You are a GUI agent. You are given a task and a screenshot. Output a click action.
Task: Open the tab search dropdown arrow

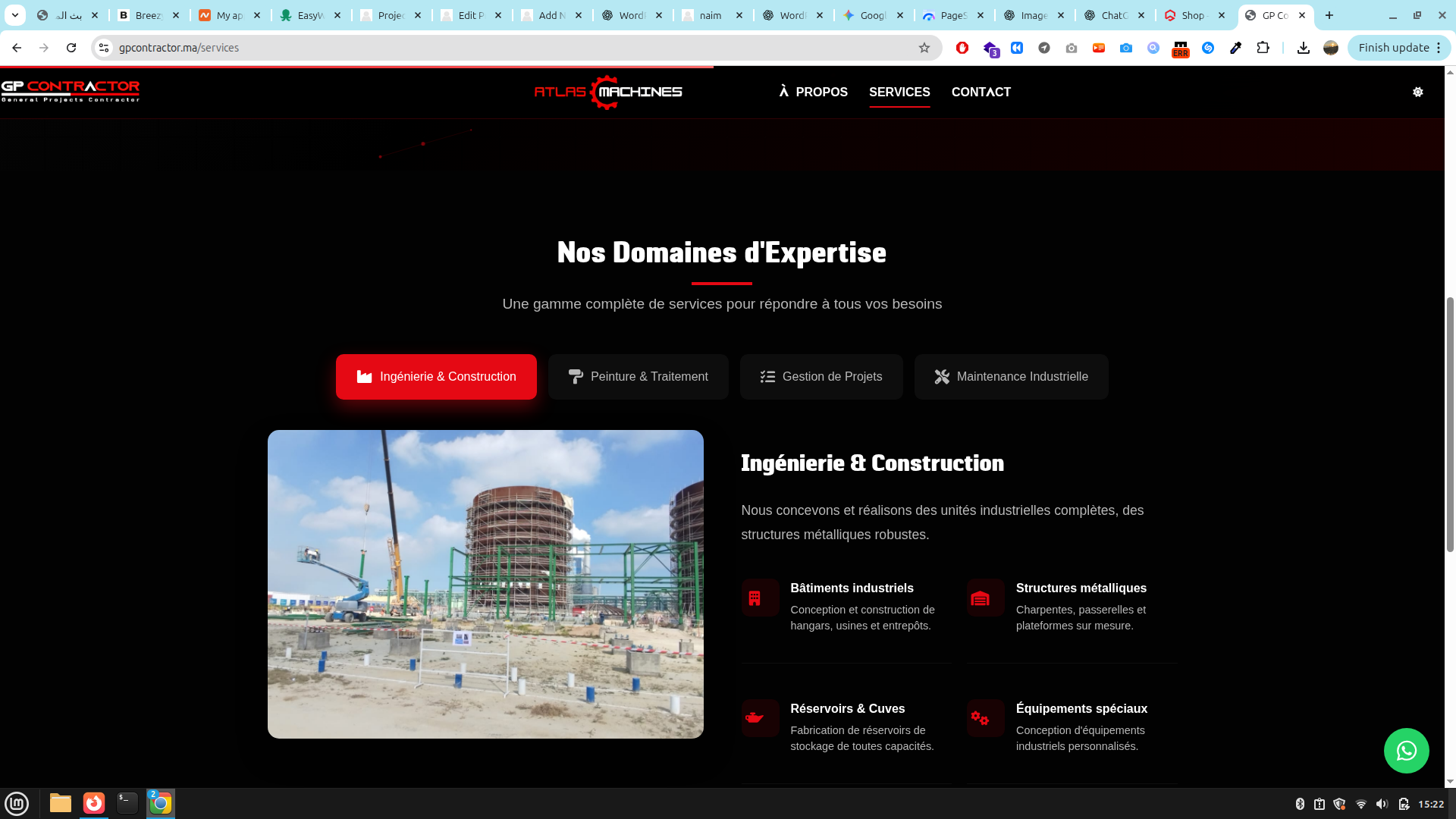[x=14, y=15]
